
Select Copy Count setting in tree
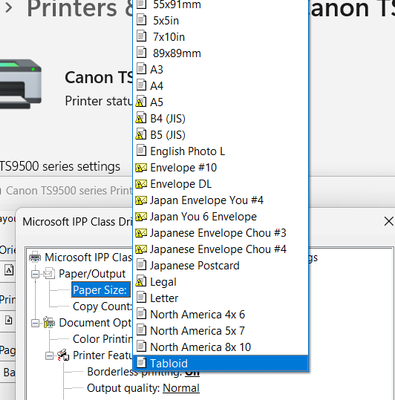coord(102,306)
